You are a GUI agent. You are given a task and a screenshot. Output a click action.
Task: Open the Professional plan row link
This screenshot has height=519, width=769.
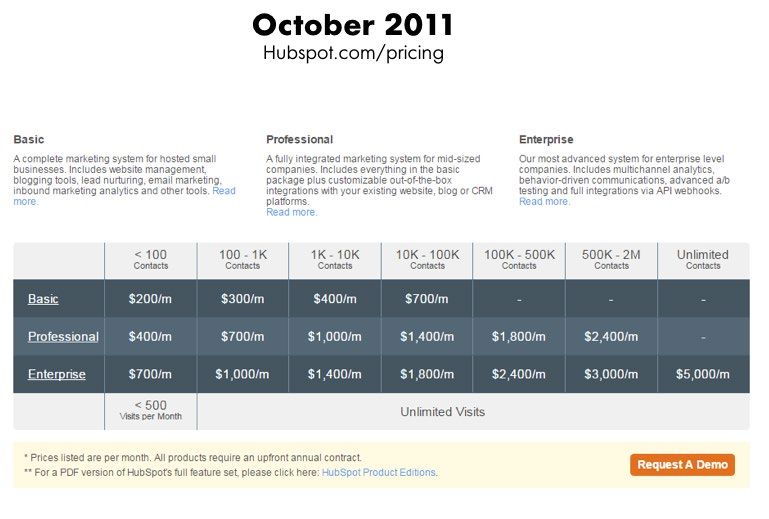(x=63, y=337)
